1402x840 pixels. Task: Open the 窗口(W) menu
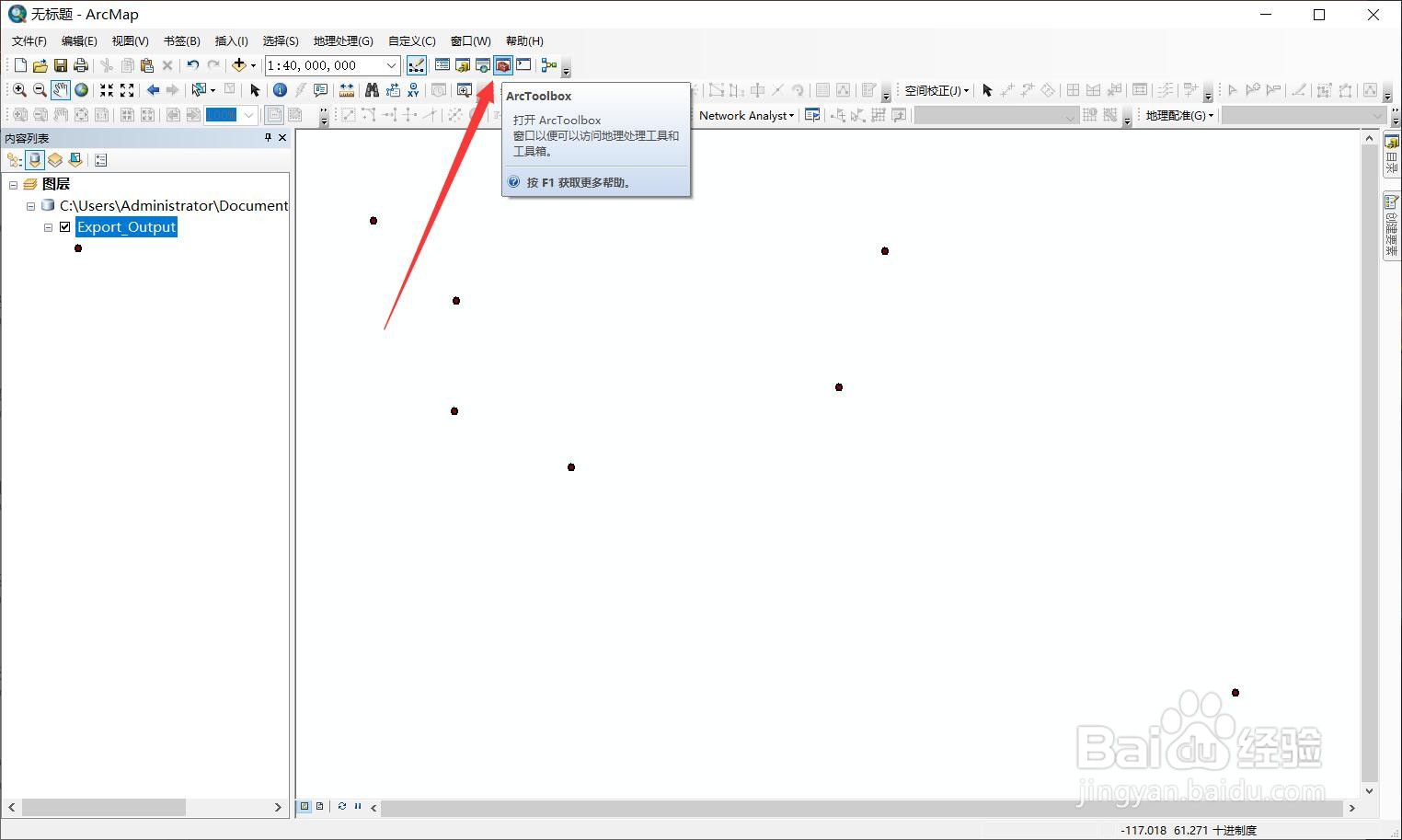471,41
